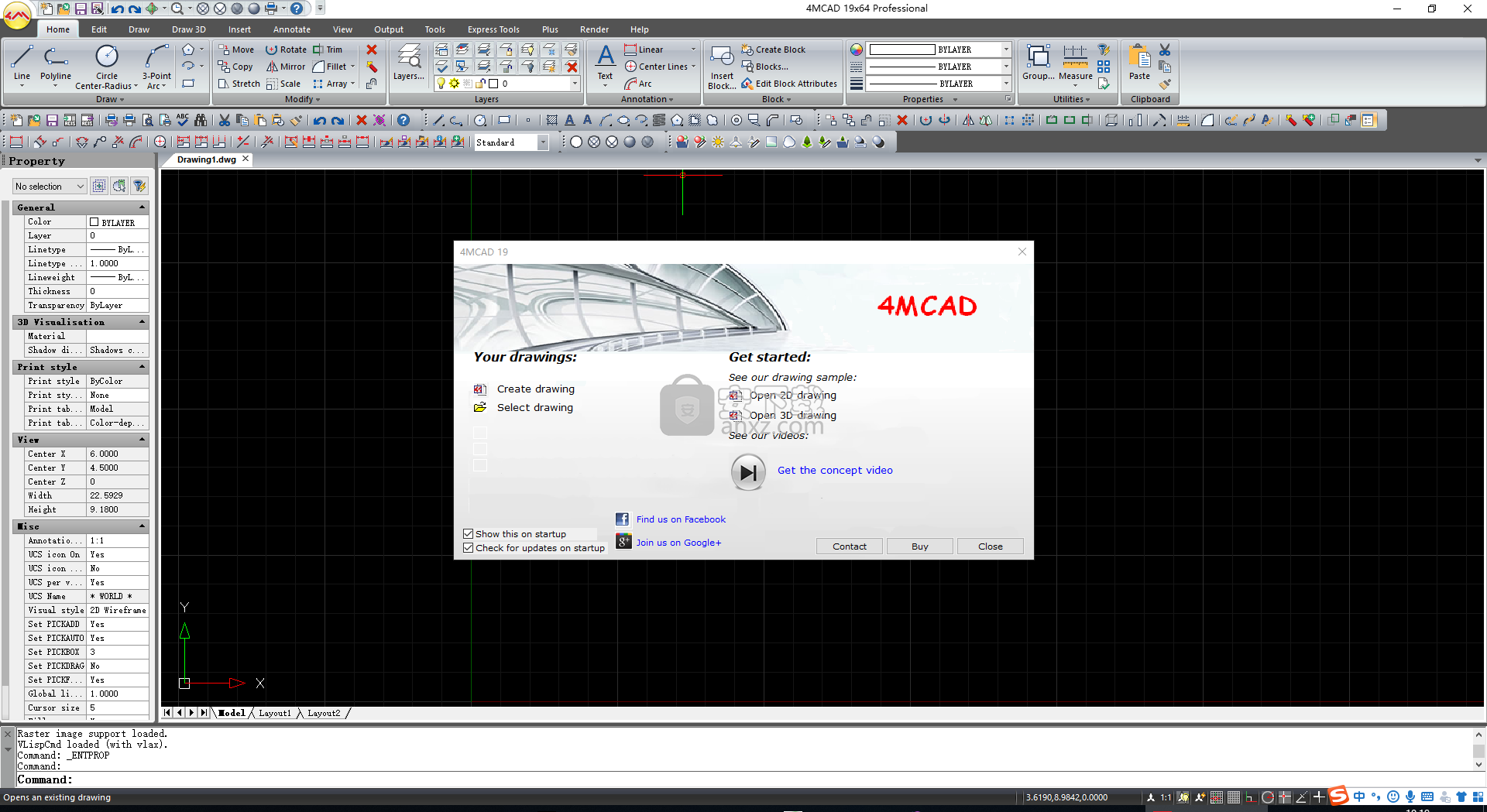Toggle Show this on startup checkbox

468,534
